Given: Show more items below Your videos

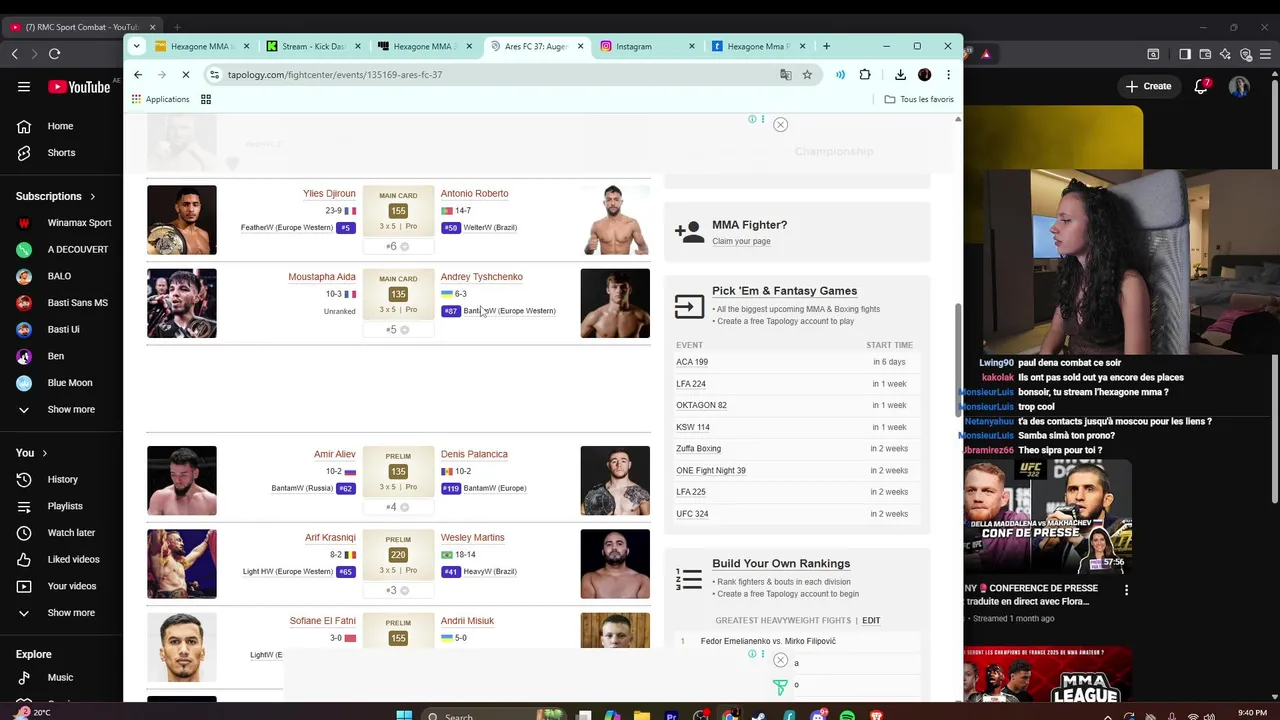Looking at the screenshot, I should [60, 612].
